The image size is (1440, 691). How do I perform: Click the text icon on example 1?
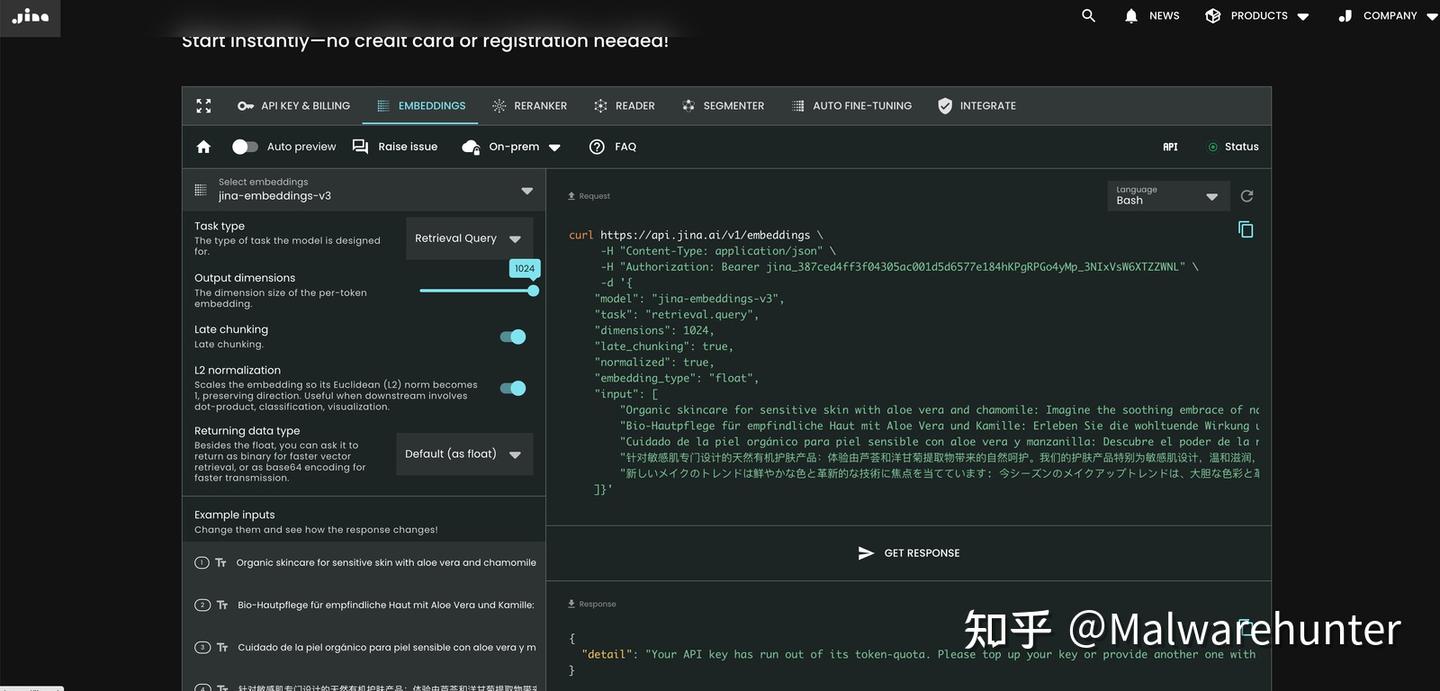point(221,563)
